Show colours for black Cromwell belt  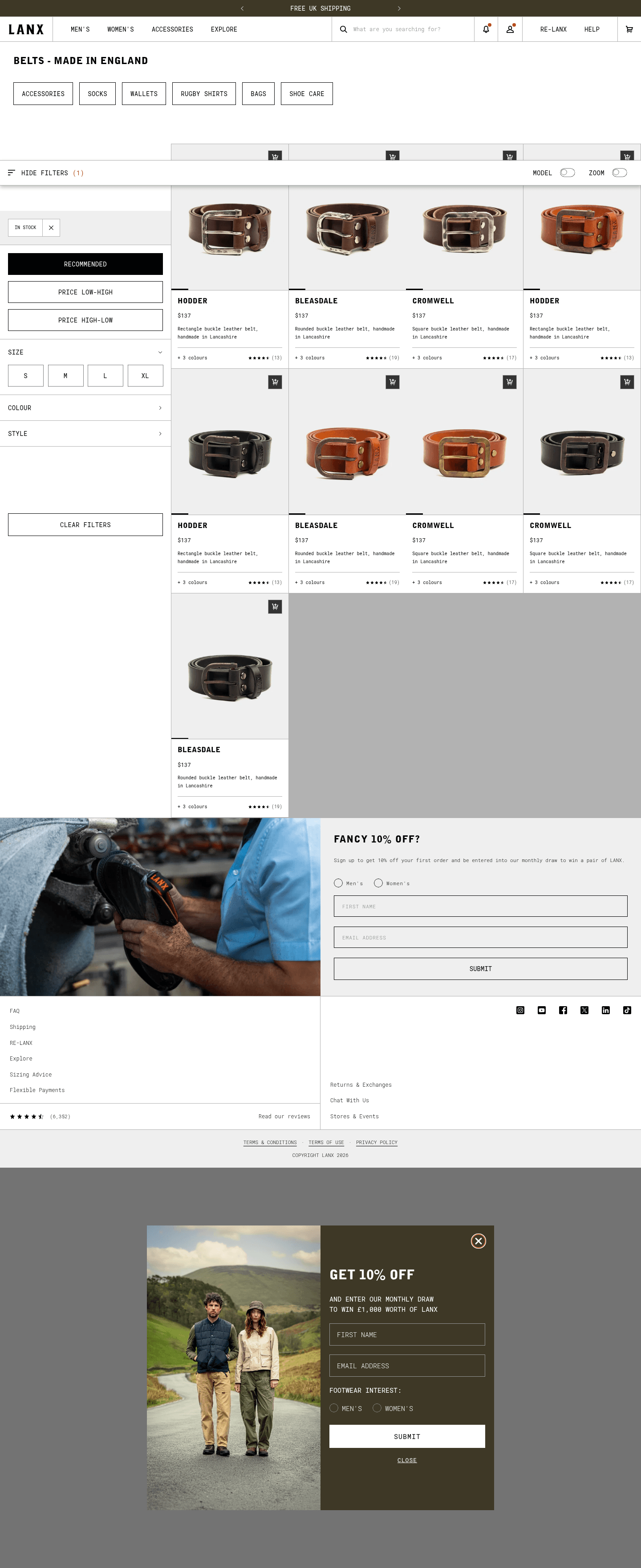pos(544,583)
